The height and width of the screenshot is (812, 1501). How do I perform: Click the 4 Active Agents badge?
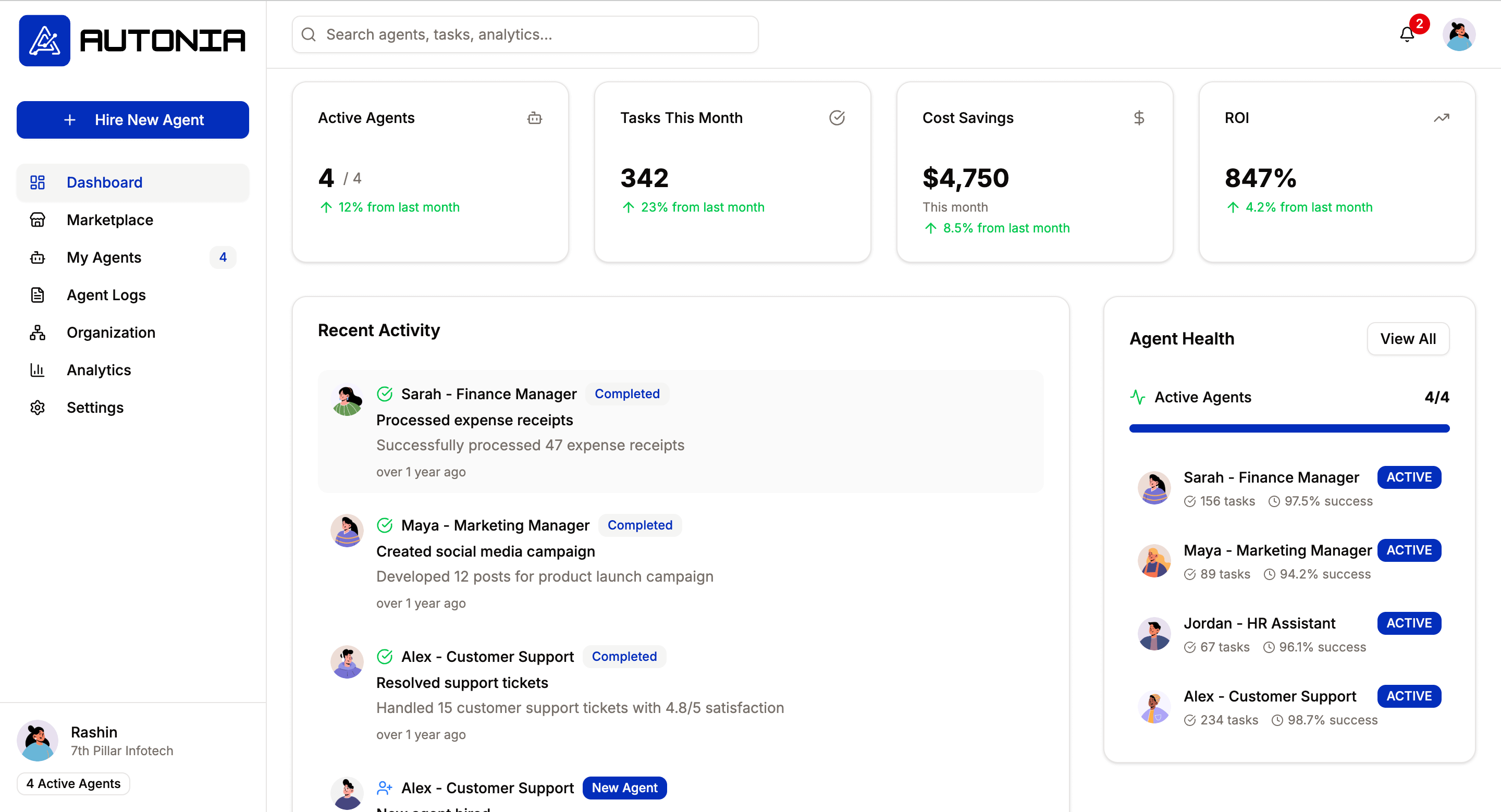[73, 783]
